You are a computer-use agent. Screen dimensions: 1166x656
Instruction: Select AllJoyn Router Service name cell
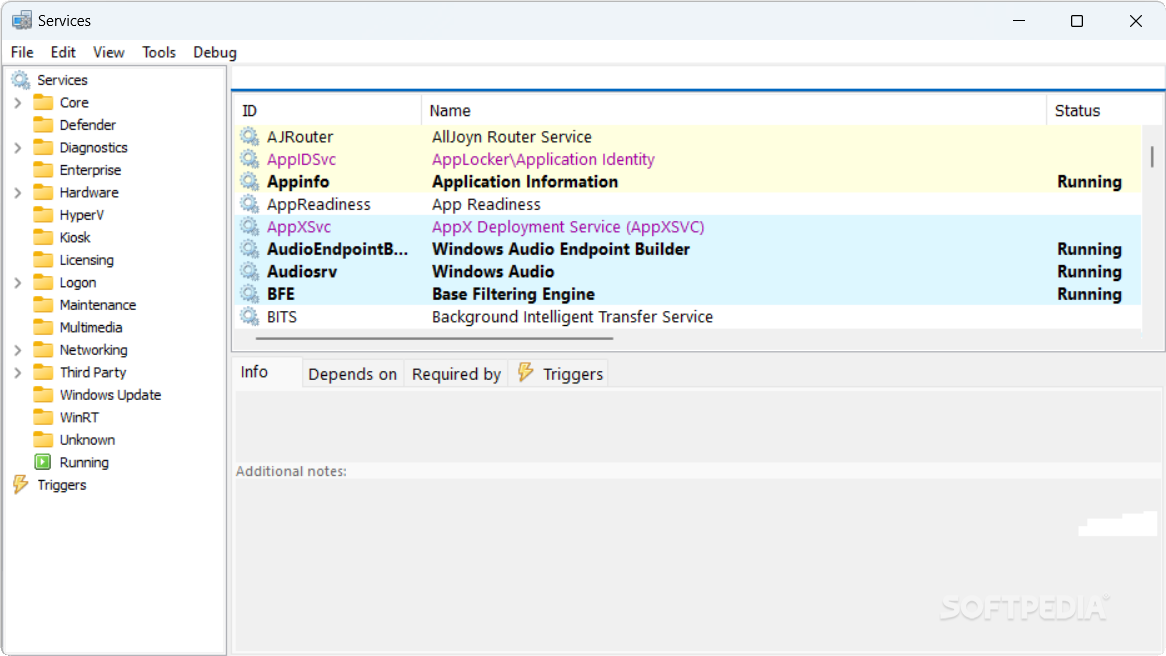pyautogui.click(x=512, y=137)
